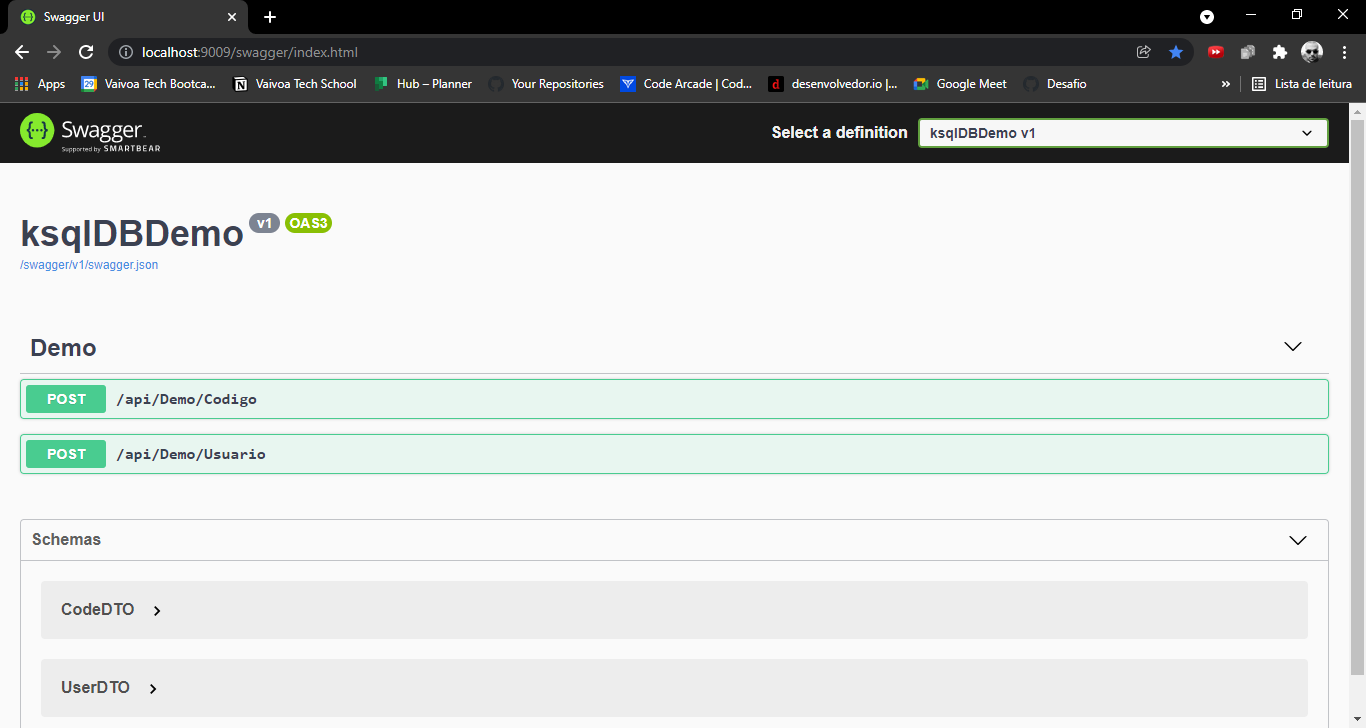
Task: Show more bookmarks with the double chevron
Action: tap(1226, 84)
